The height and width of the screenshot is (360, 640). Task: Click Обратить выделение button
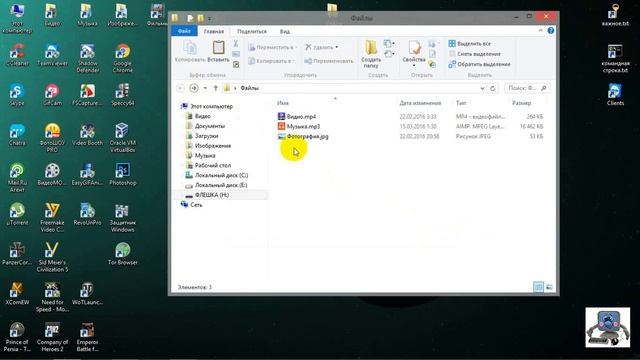(x=479, y=64)
